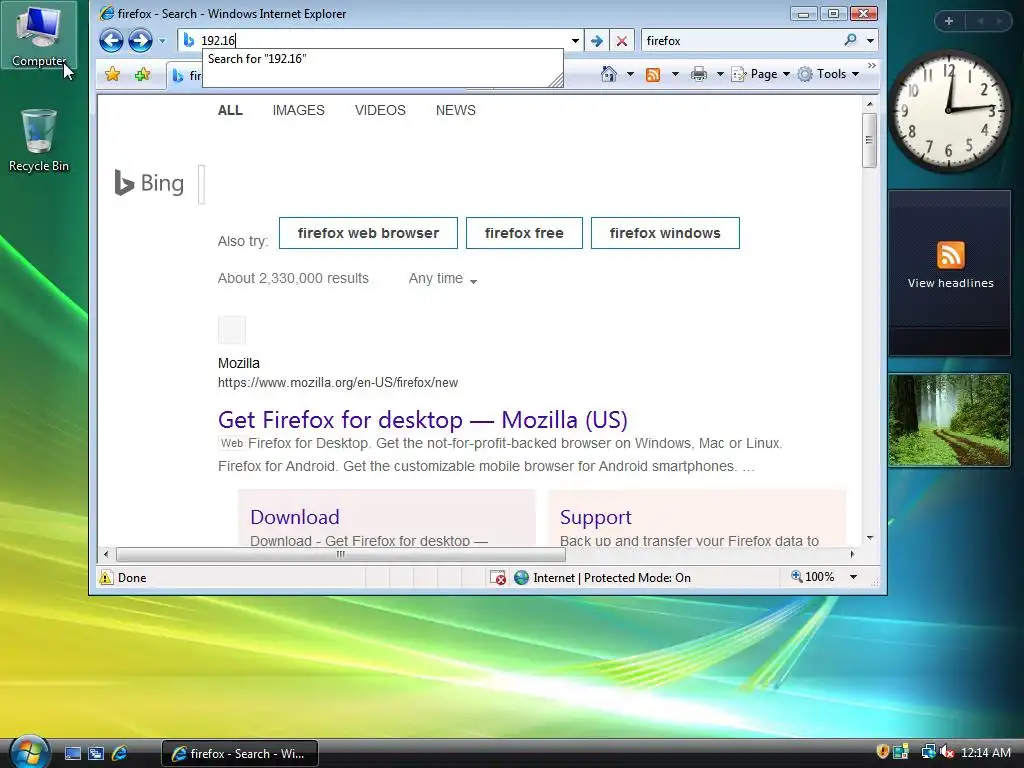Image resolution: width=1024 pixels, height=768 pixels.
Task: Select the Computer desktop icon
Action: click(39, 35)
